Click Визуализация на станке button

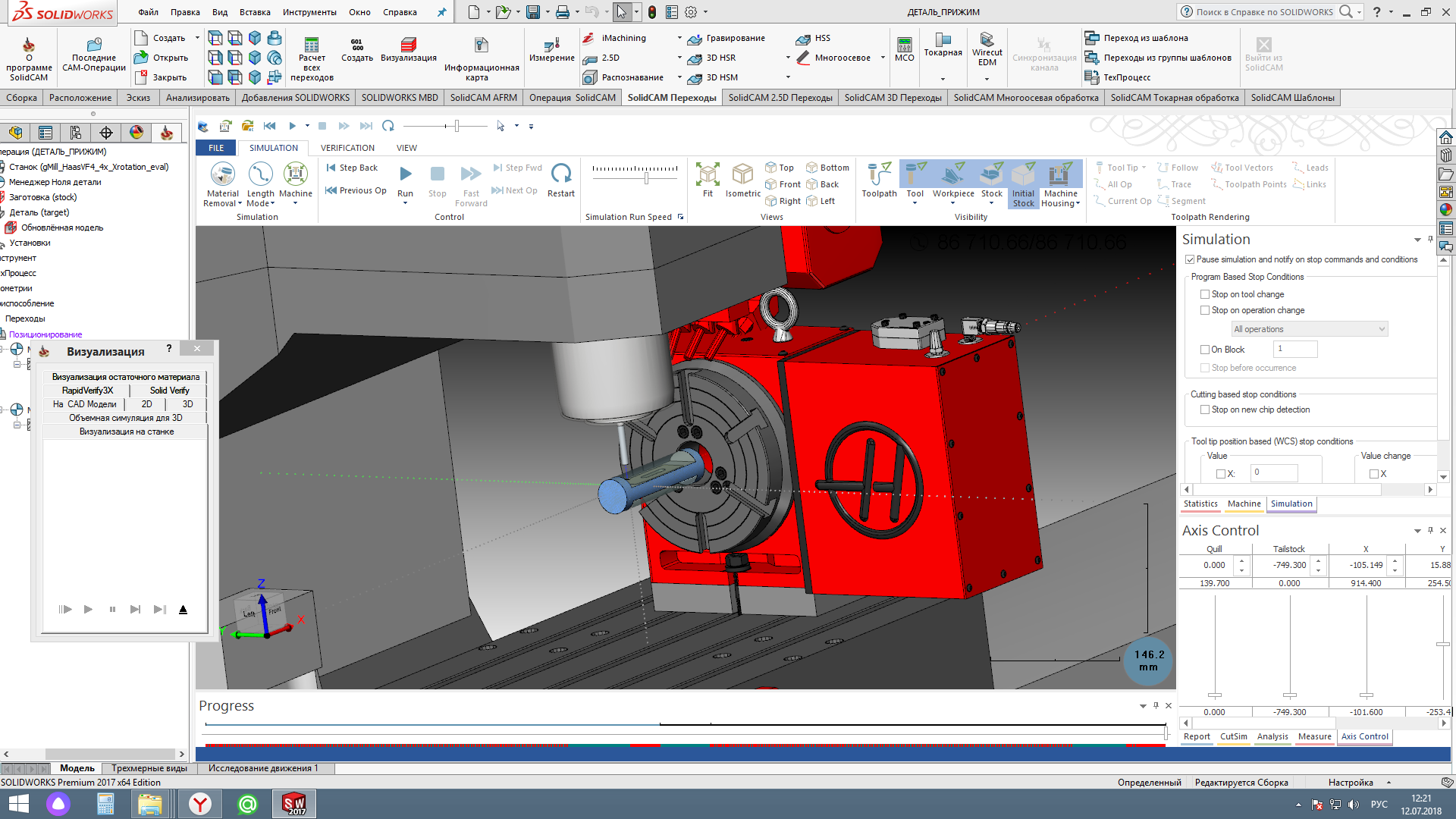click(127, 431)
